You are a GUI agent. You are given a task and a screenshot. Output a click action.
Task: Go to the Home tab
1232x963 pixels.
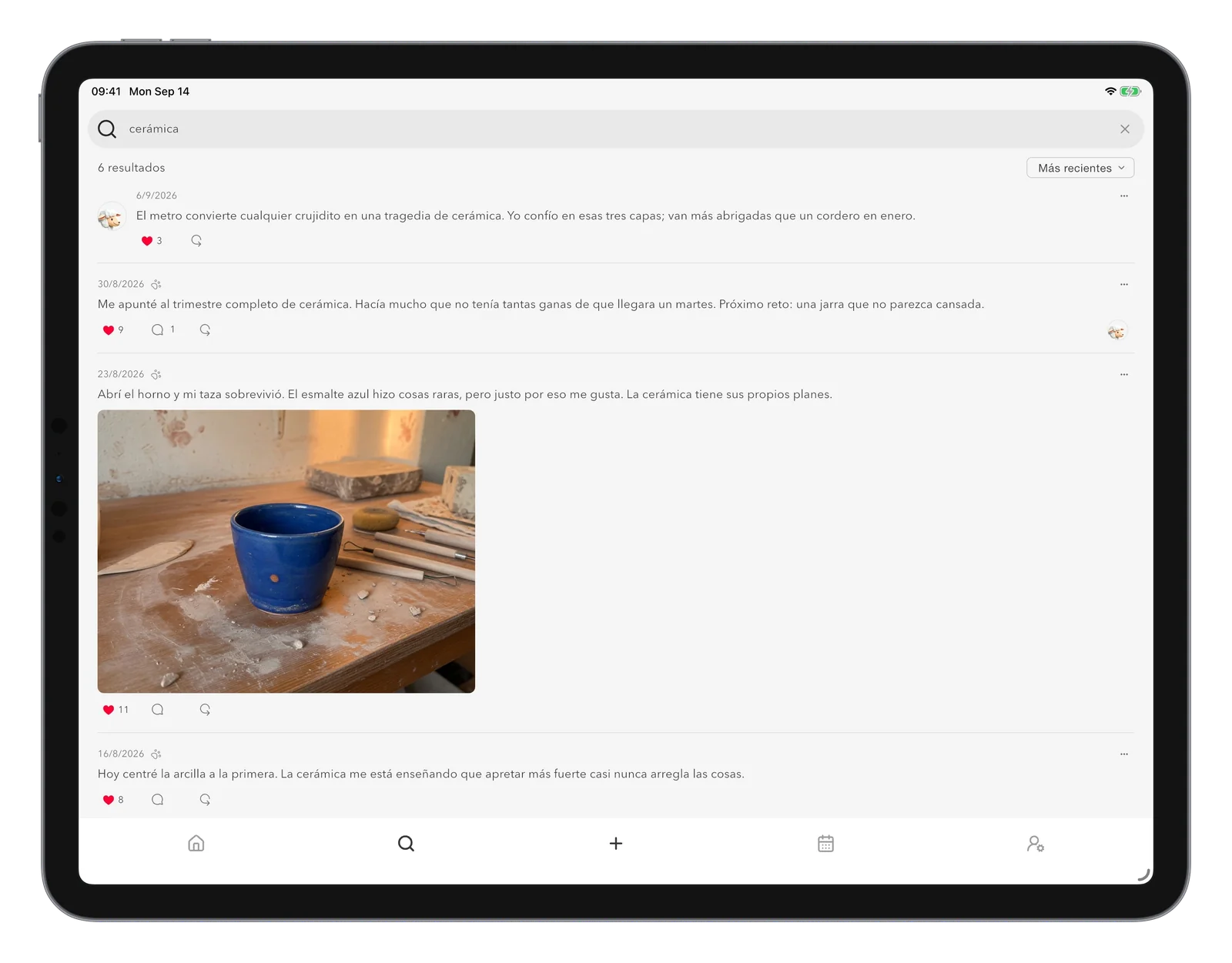tap(196, 844)
